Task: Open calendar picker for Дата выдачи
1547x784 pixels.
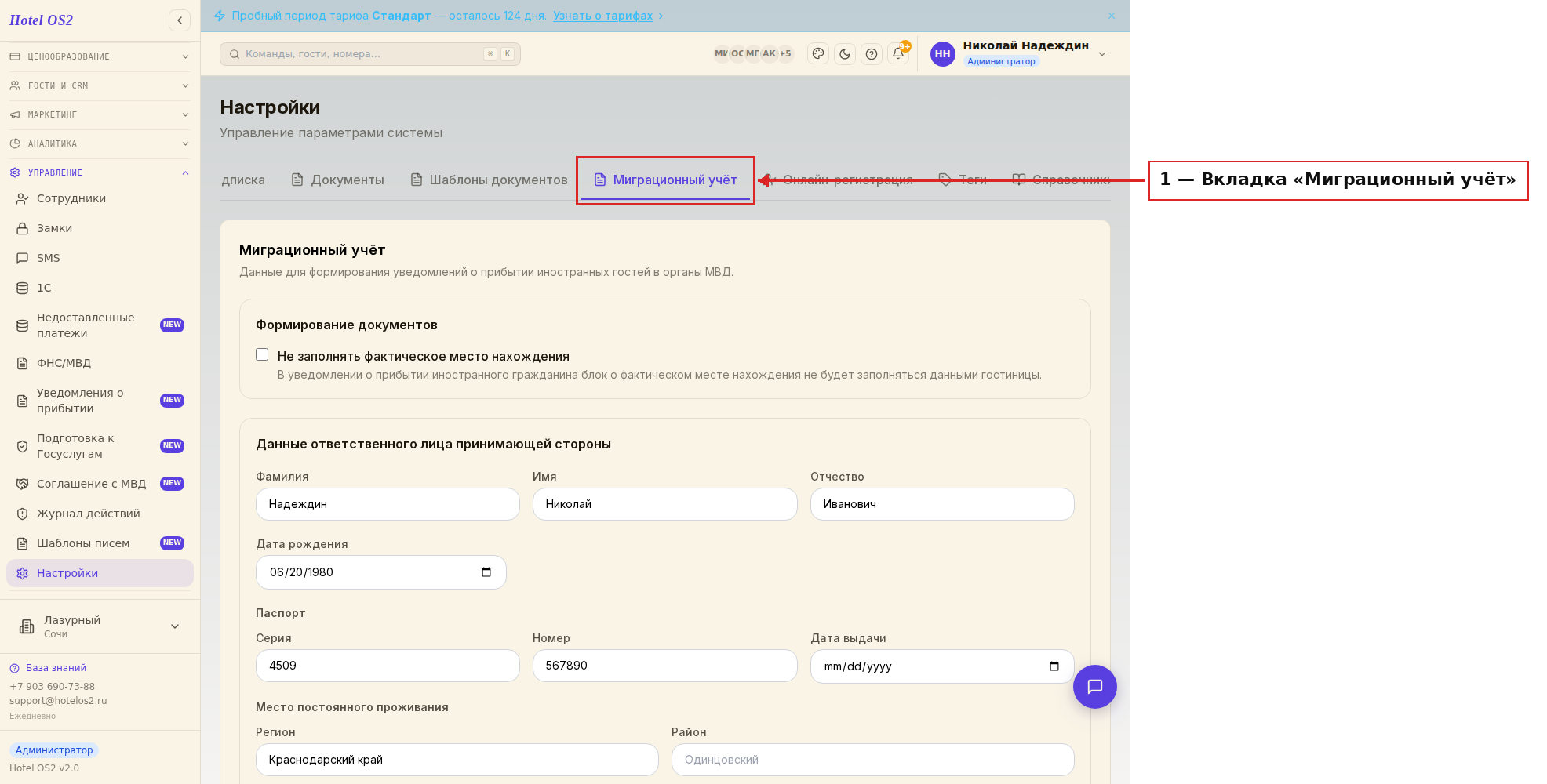Action: tap(1054, 666)
